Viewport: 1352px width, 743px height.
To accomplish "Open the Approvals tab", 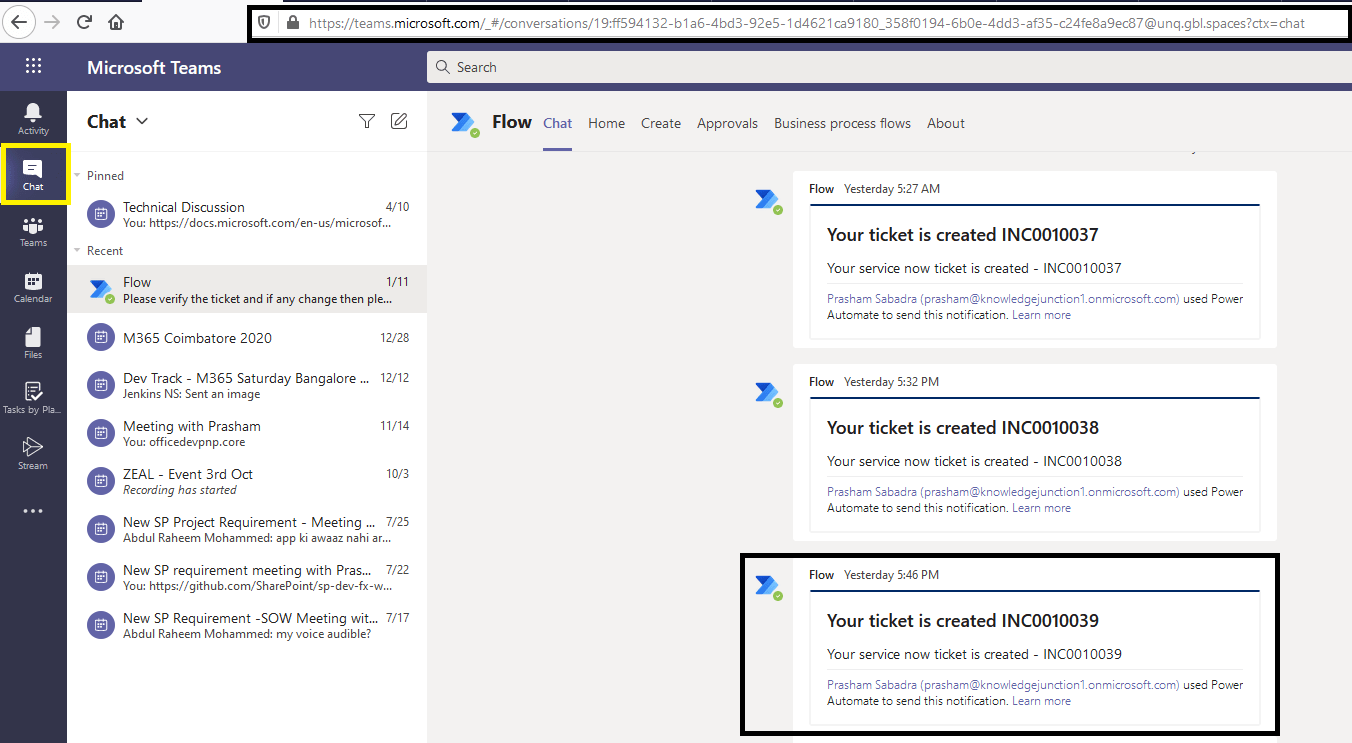I will [x=728, y=123].
